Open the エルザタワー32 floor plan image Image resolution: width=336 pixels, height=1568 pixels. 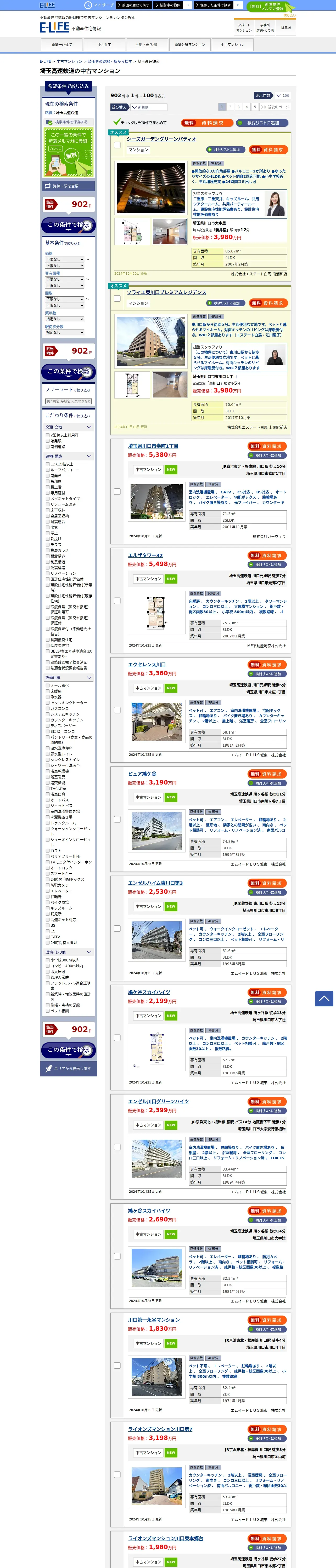coord(156,612)
